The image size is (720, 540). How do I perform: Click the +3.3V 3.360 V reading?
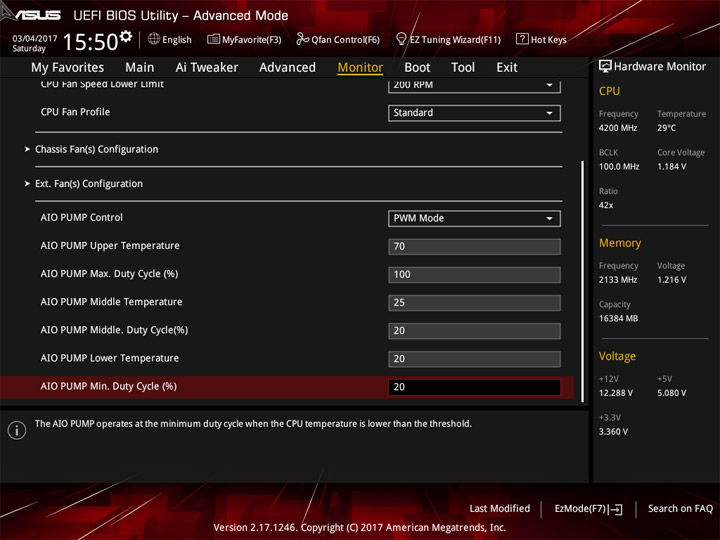point(613,432)
